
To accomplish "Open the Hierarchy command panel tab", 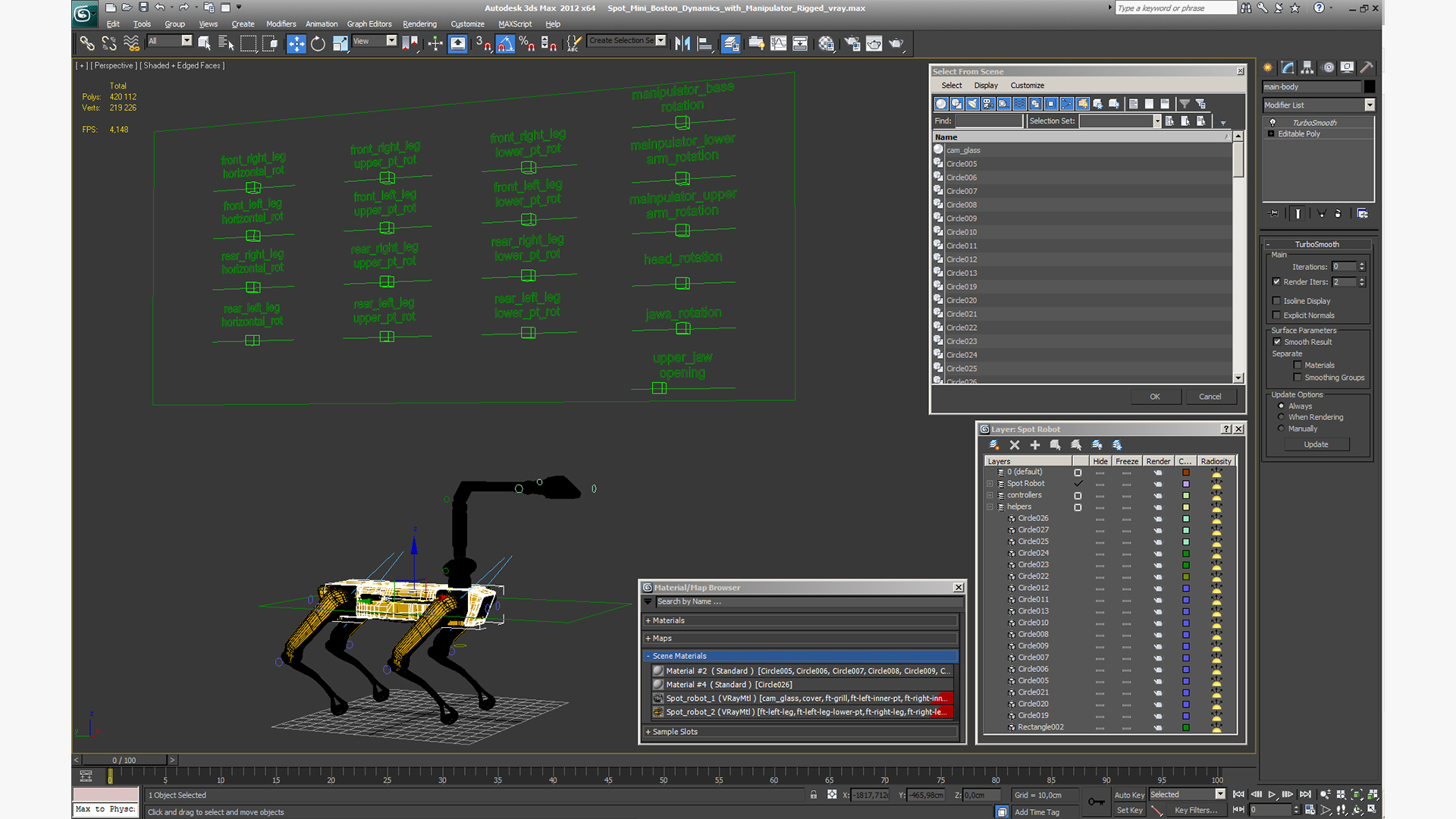I will [x=1307, y=67].
